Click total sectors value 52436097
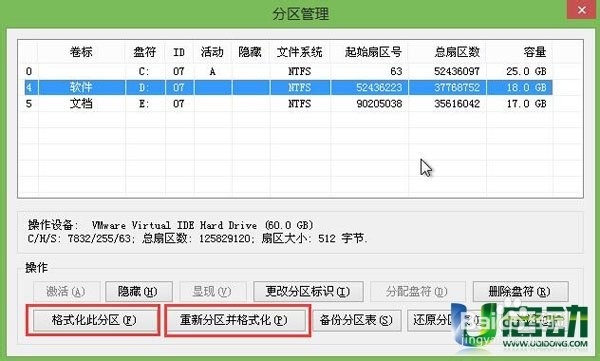The width and height of the screenshot is (600, 361). pyautogui.click(x=457, y=71)
